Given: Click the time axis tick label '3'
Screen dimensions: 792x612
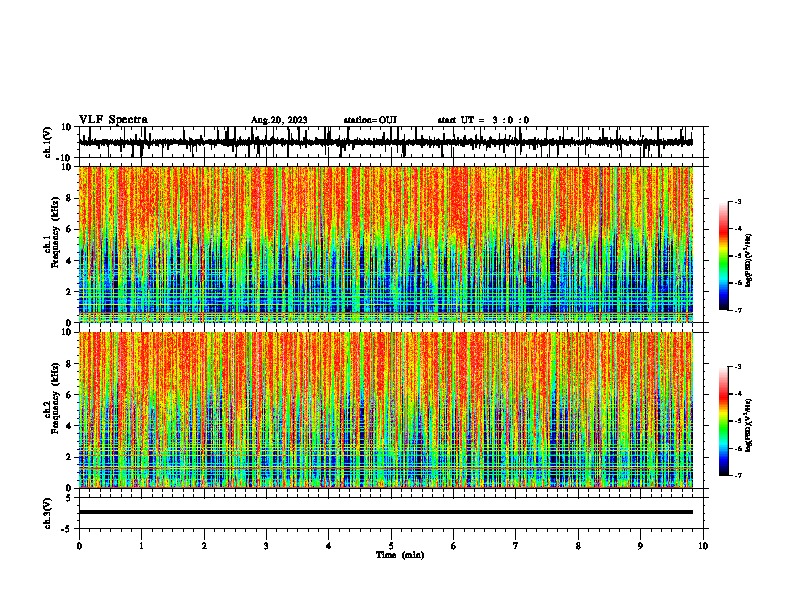Looking at the screenshot, I should tap(266, 546).
